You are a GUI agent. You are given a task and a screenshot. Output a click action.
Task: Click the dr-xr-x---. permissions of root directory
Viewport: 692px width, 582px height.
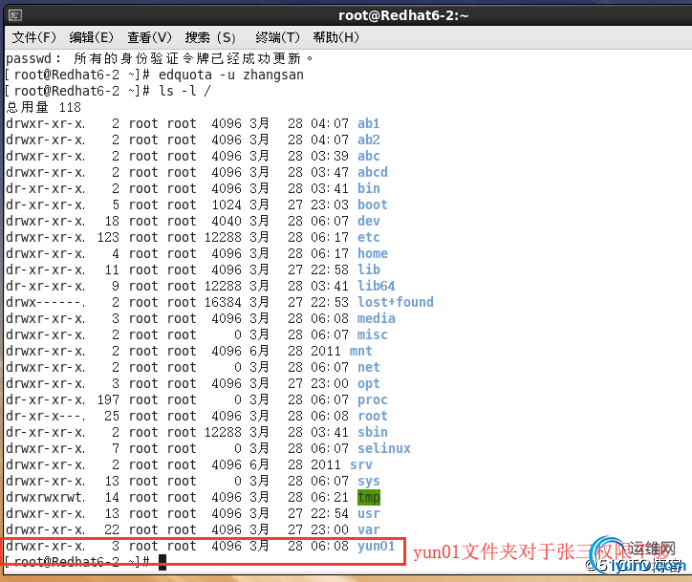coord(45,416)
